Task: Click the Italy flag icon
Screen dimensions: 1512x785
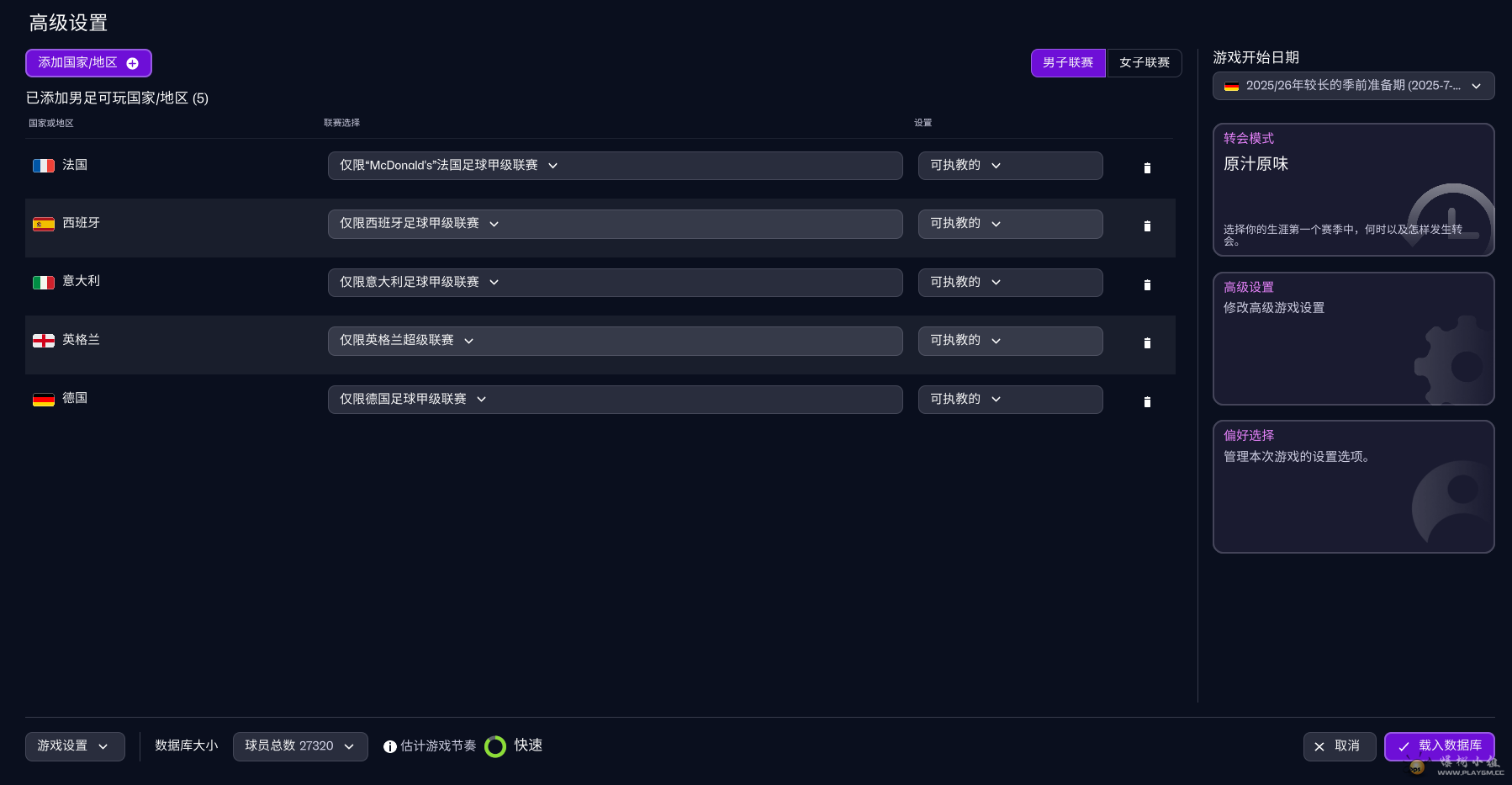Action: tap(44, 283)
